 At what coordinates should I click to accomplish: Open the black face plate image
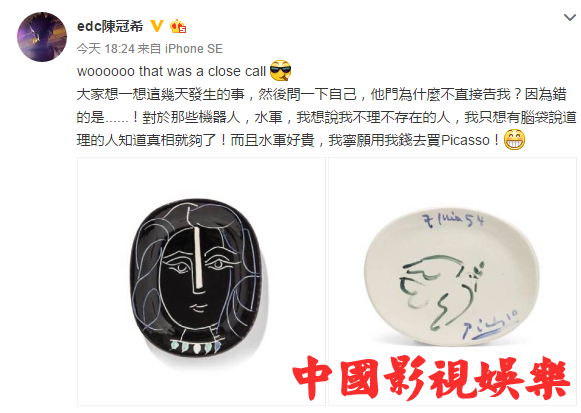tap(201, 282)
